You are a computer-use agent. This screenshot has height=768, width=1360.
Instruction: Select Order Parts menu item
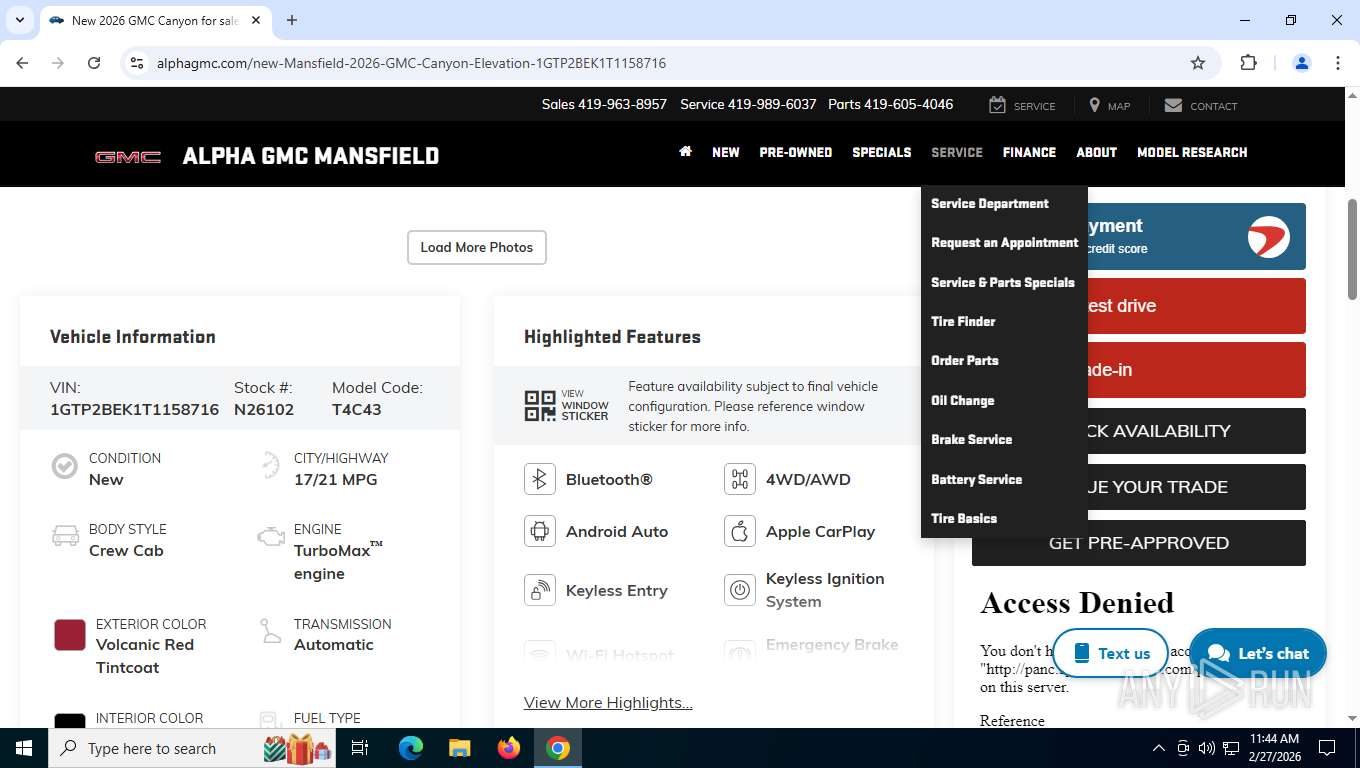click(x=965, y=360)
